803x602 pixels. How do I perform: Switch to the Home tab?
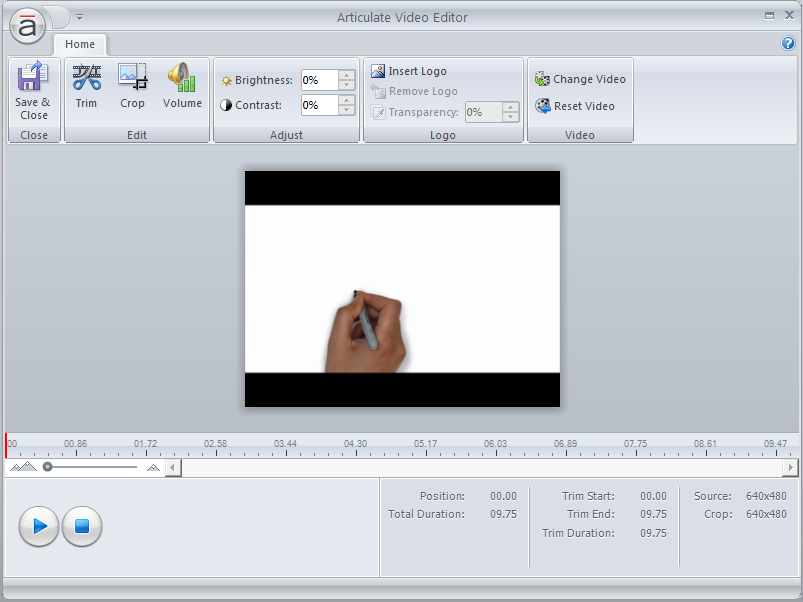tap(80, 45)
